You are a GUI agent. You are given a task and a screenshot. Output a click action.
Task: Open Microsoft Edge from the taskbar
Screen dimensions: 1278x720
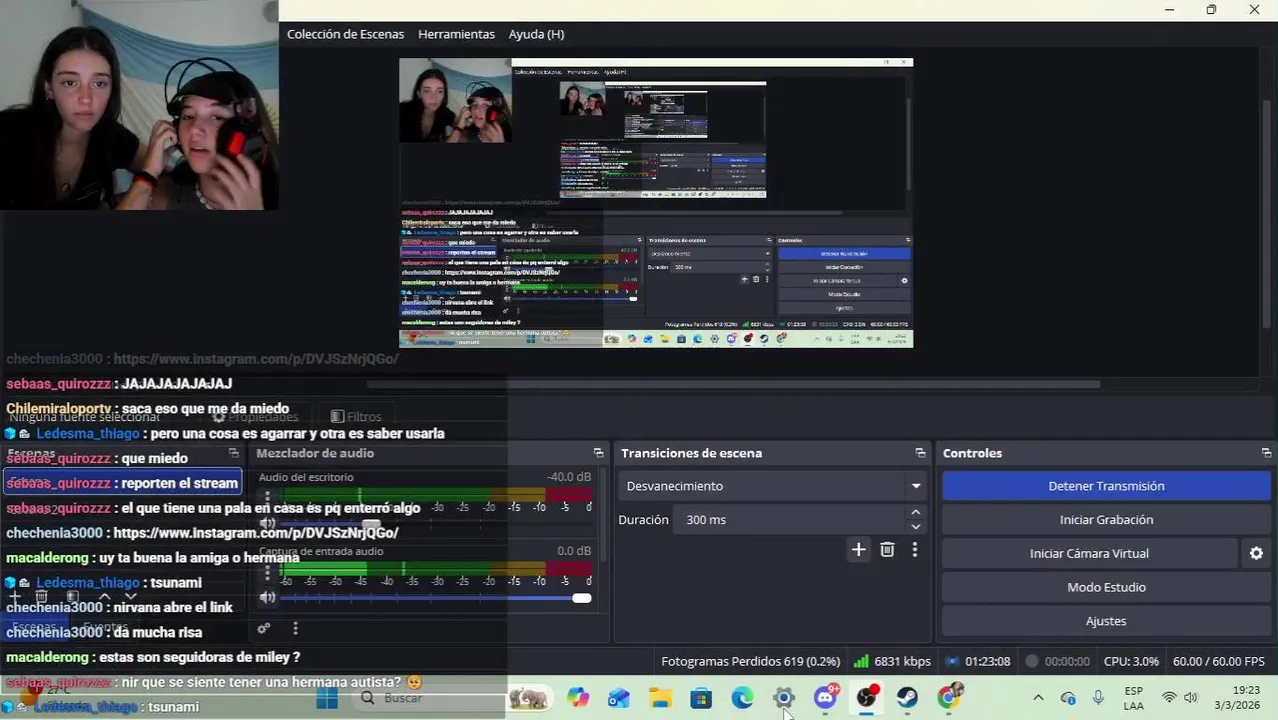coord(742,697)
